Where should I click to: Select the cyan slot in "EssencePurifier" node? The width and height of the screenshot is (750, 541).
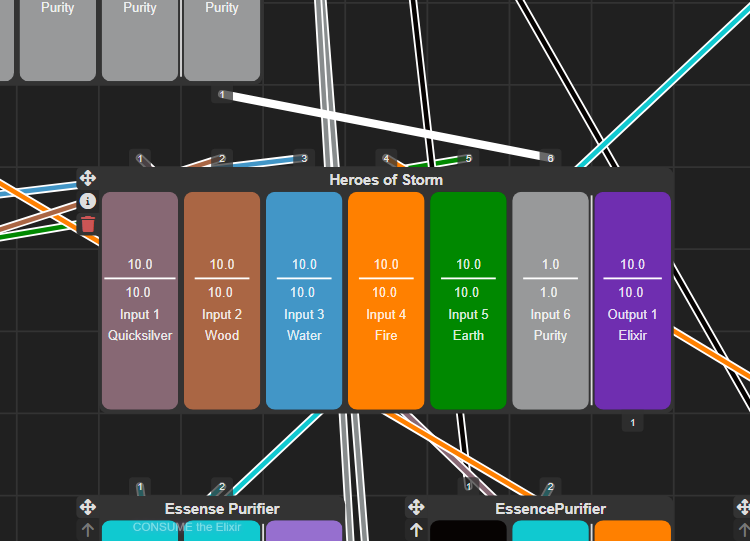[x=551, y=531]
